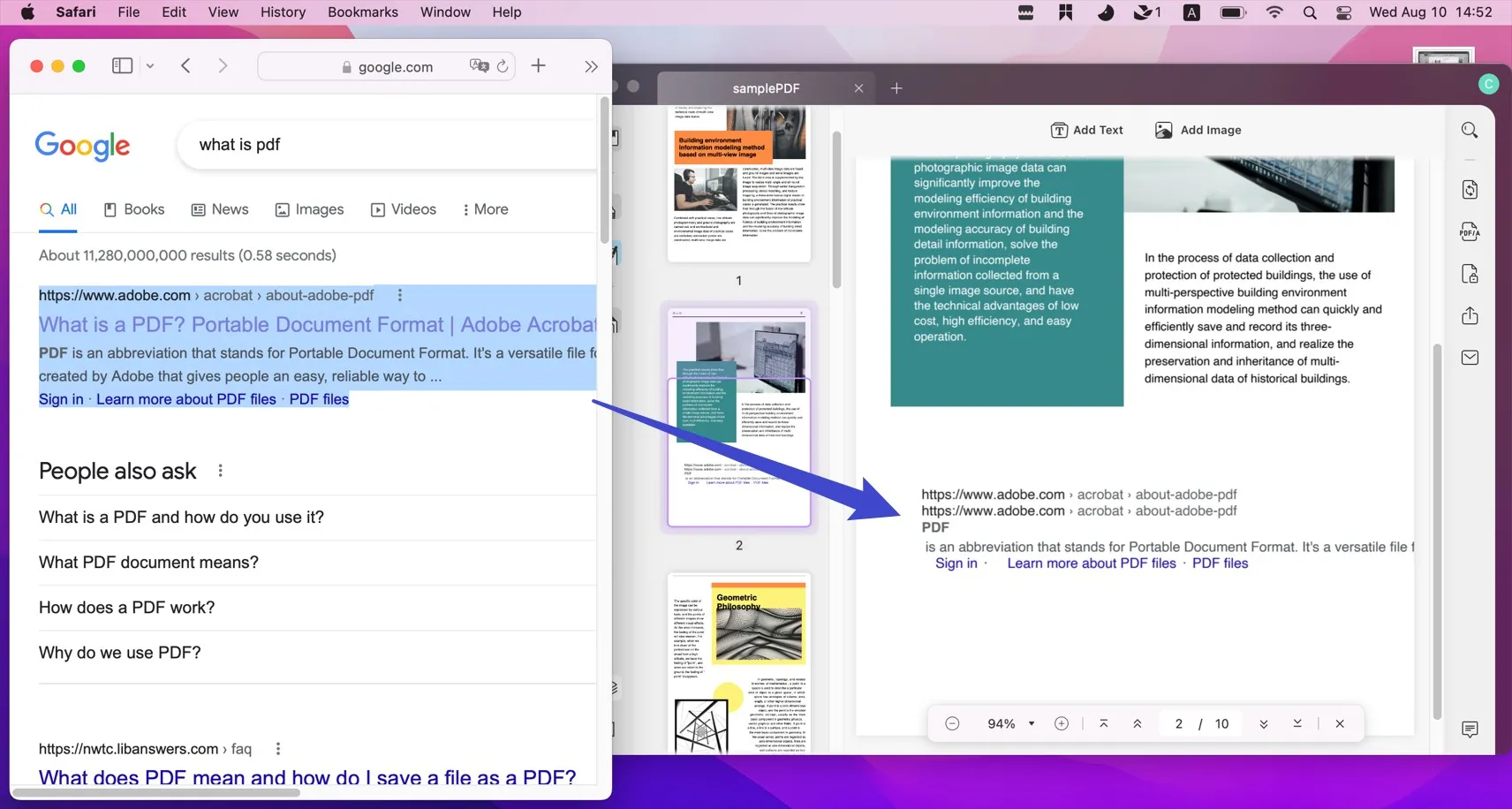1512x809 pixels.
Task: Toggle the Safari sidebar
Action: coord(123,65)
